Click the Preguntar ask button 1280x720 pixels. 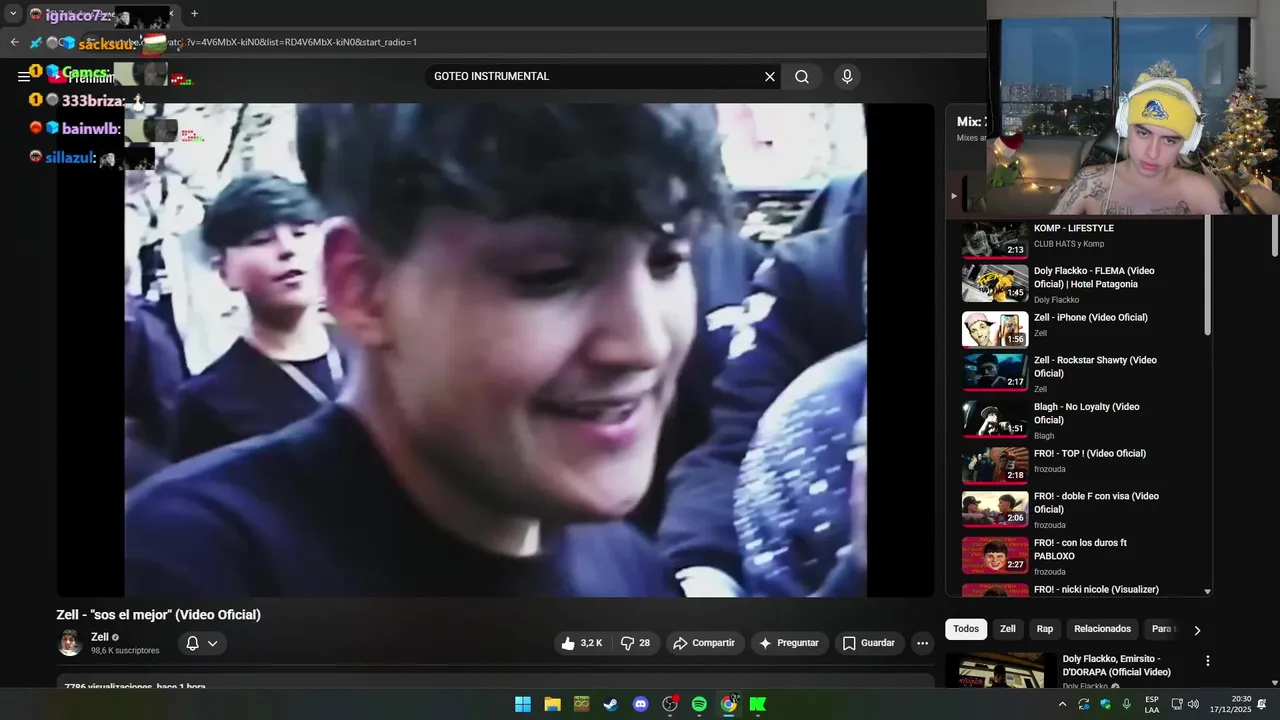[789, 643]
